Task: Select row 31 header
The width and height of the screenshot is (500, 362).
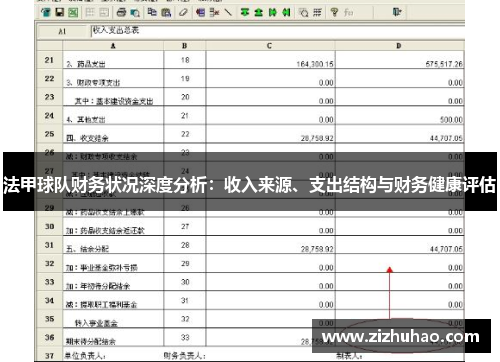Action: [49, 245]
